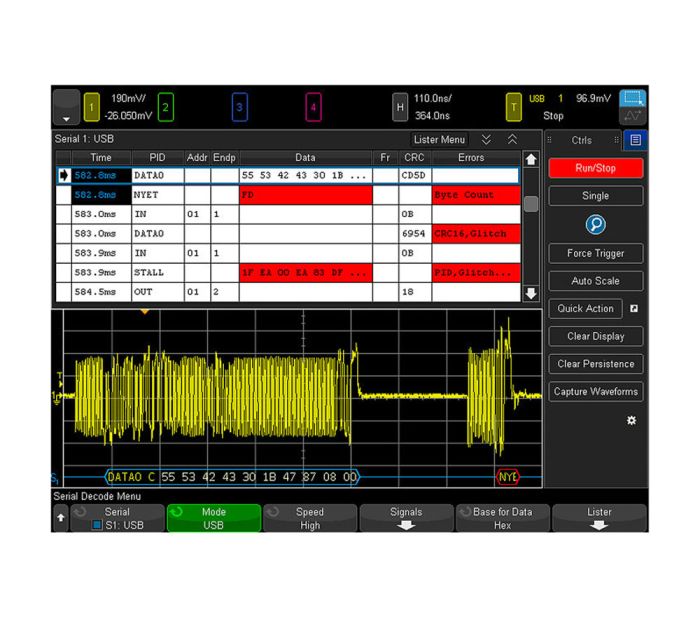The height and width of the screenshot is (640, 700).
Task: Open Quick Action configuration icon
Action: click(x=634, y=308)
